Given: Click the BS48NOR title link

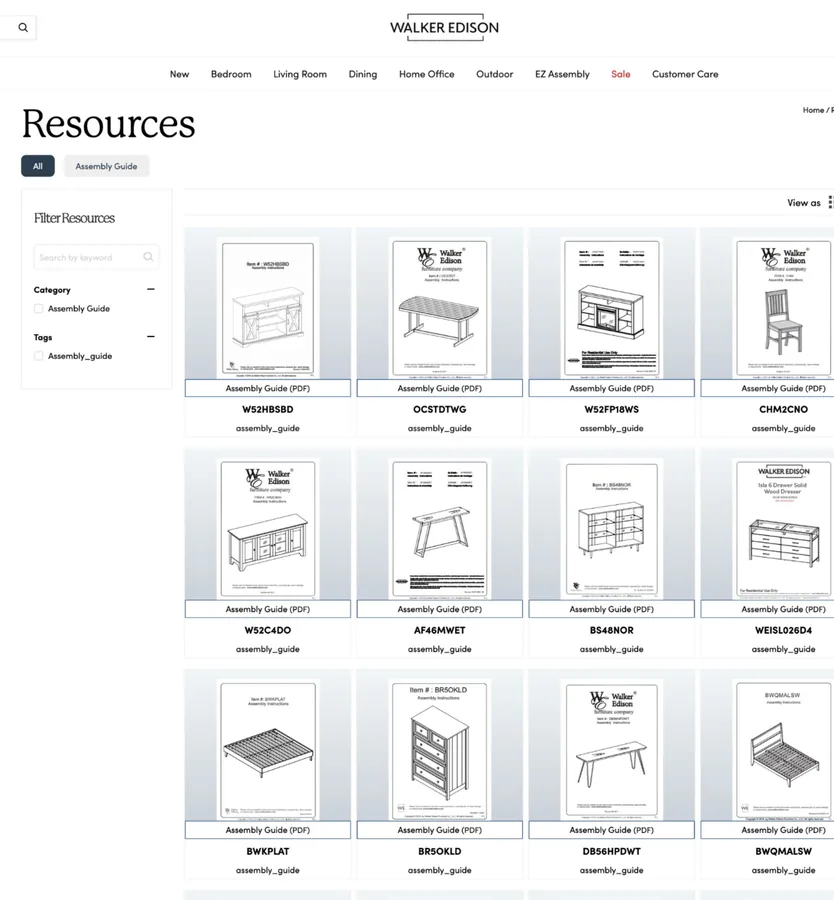Looking at the screenshot, I should [x=611, y=630].
